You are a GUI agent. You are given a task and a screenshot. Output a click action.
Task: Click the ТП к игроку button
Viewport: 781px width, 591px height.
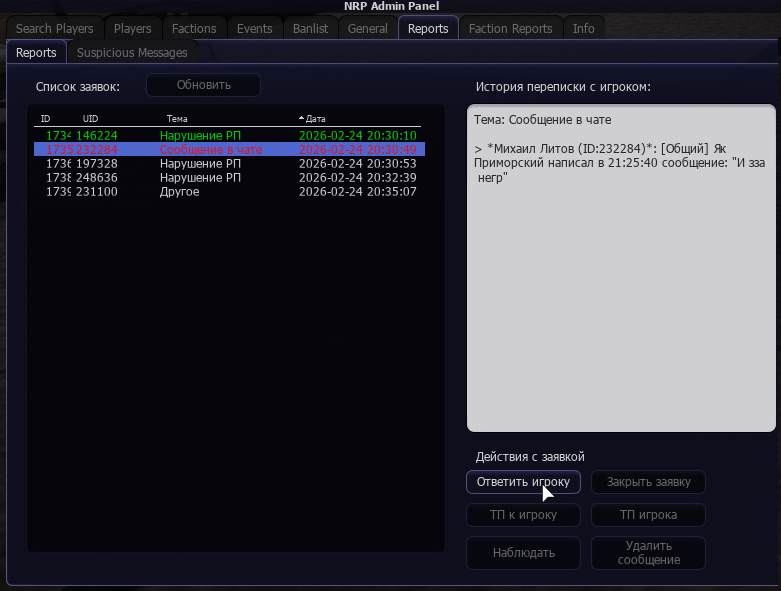click(523, 515)
